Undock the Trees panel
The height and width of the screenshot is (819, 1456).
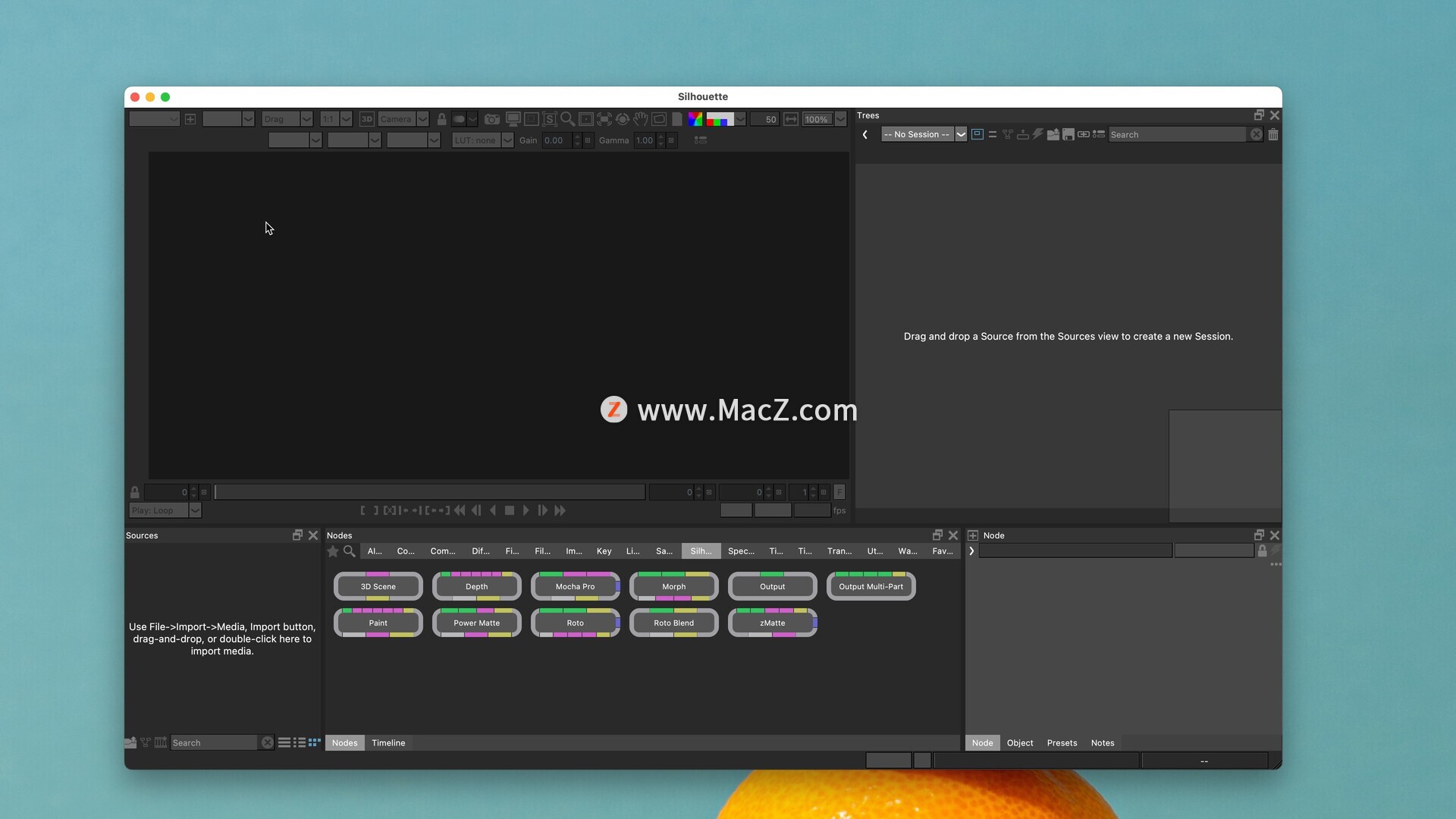click(x=1259, y=115)
